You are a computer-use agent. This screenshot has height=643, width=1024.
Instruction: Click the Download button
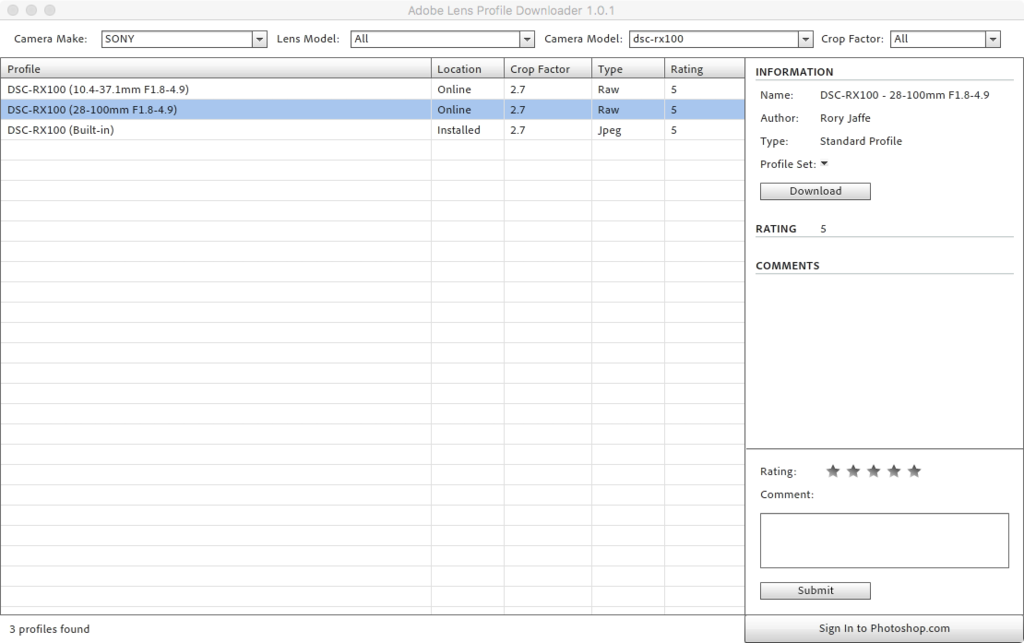(815, 191)
